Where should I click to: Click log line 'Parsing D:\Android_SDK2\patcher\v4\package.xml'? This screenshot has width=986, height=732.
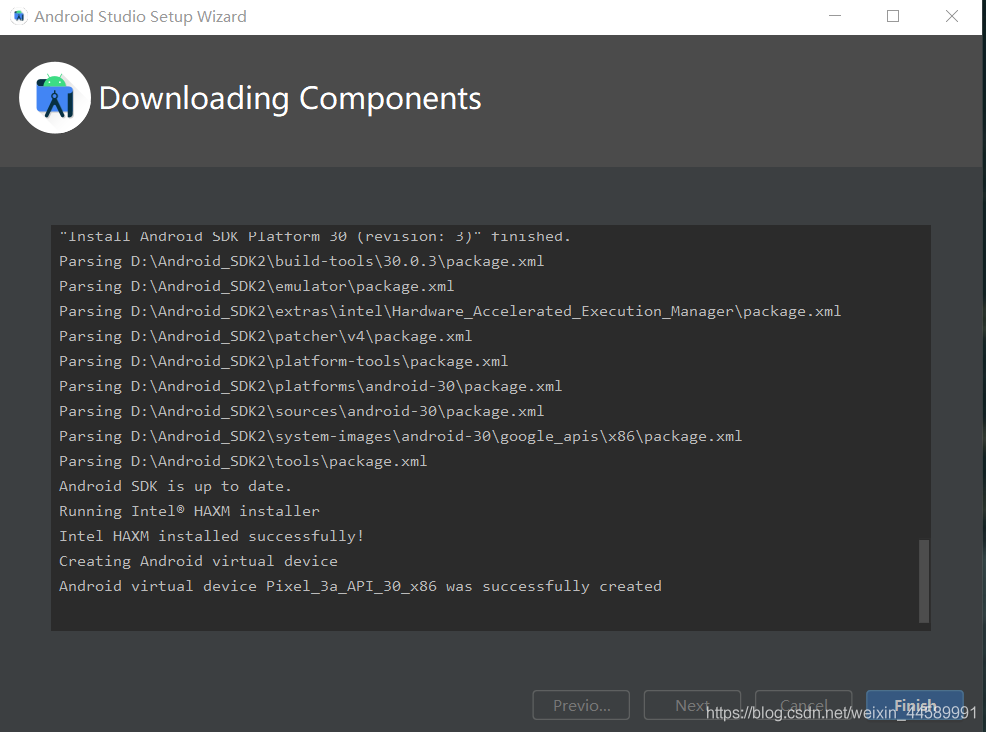(x=265, y=336)
